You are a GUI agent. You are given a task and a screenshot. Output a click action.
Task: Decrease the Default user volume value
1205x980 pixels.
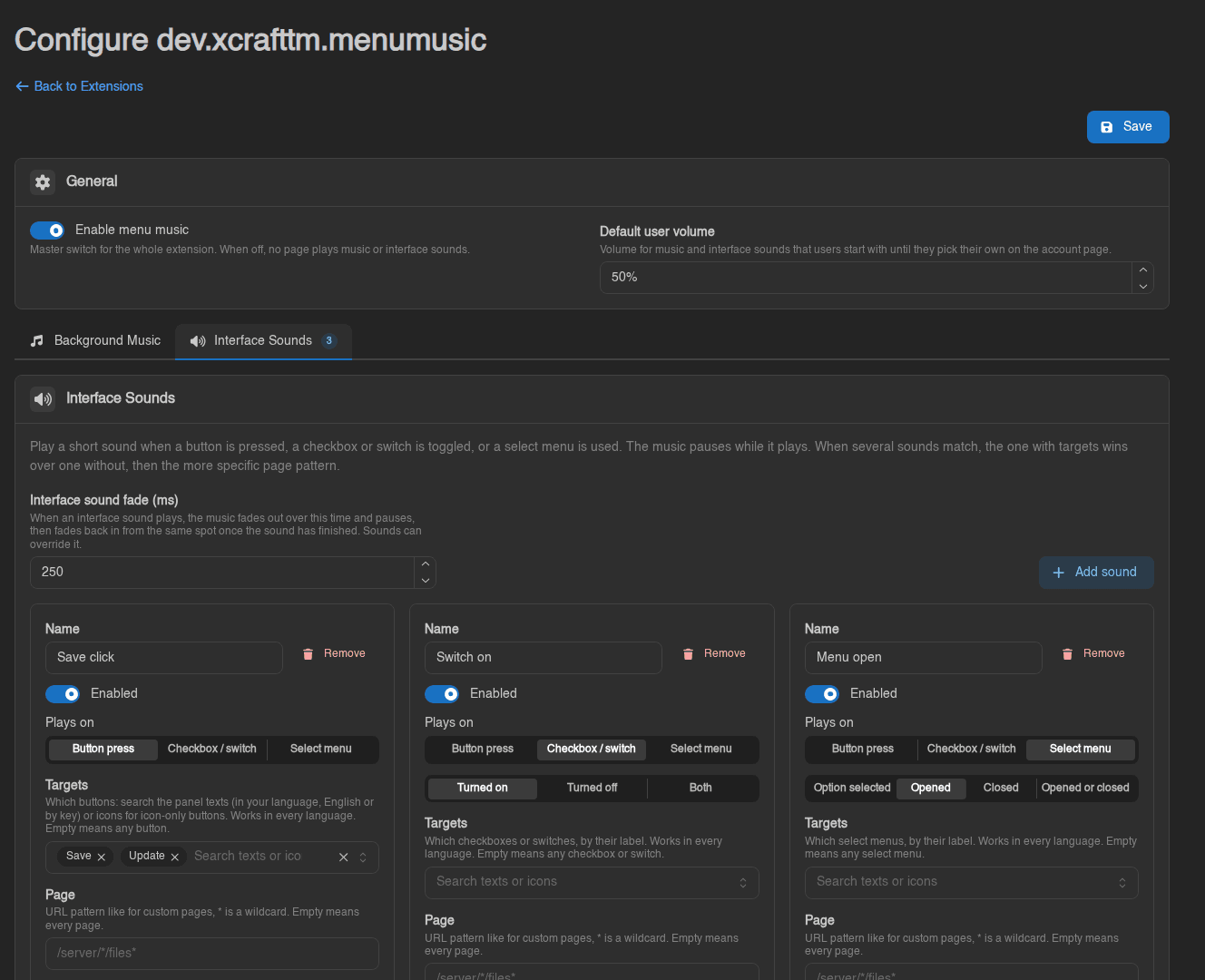tap(1143, 286)
